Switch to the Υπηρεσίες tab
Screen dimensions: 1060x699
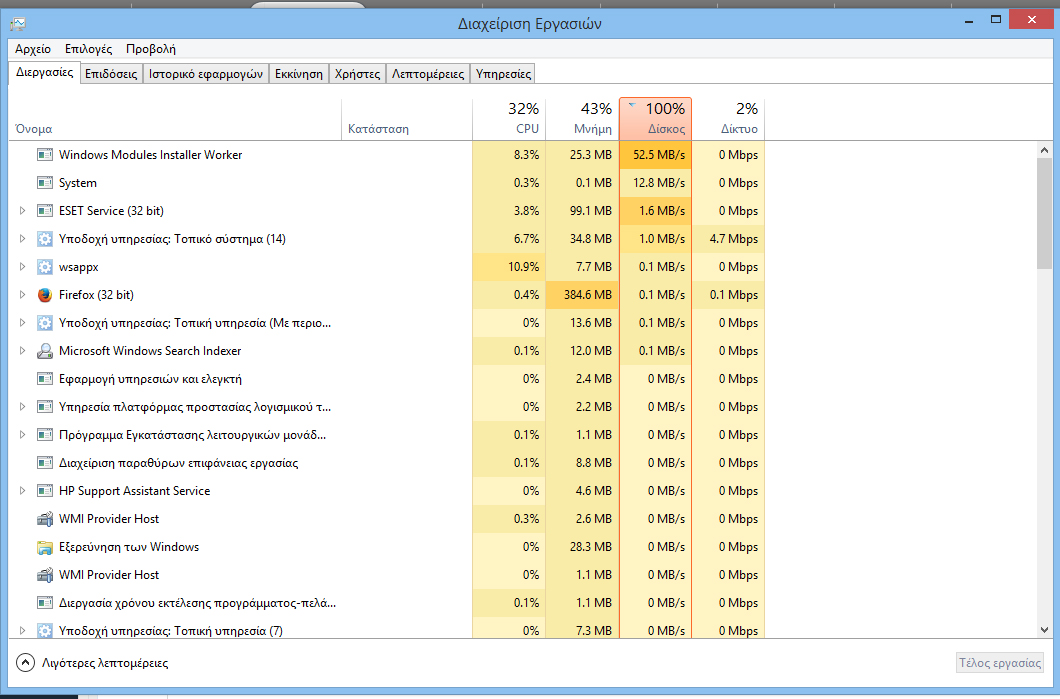point(504,74)
